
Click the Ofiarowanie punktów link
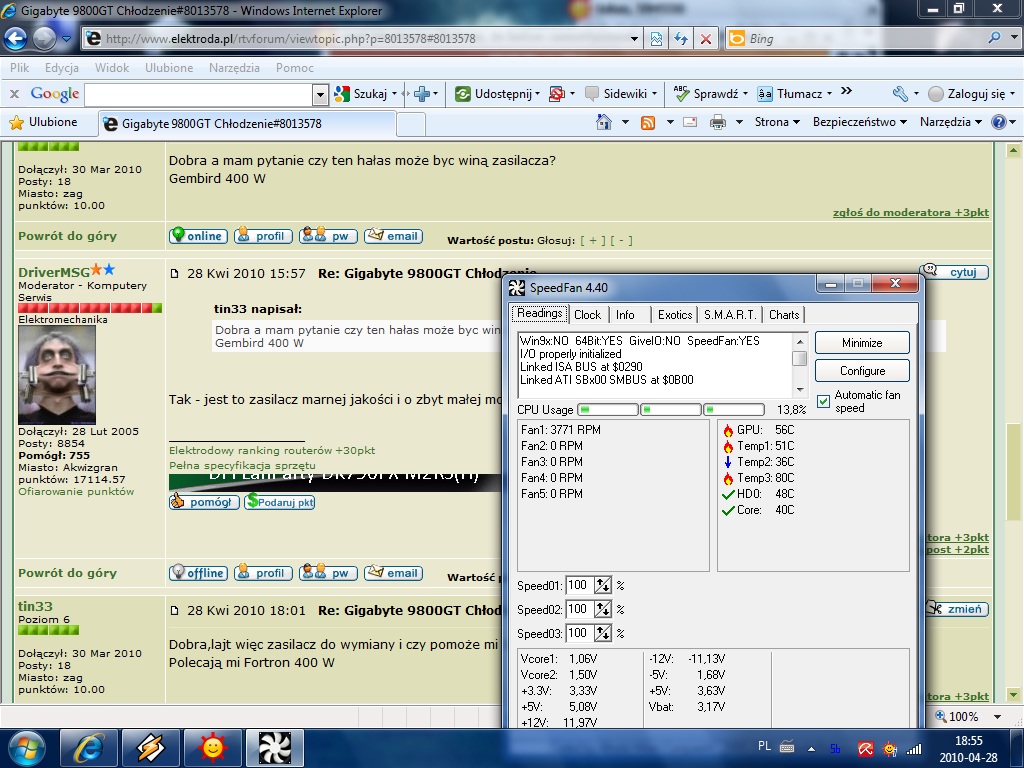point(76,492)
